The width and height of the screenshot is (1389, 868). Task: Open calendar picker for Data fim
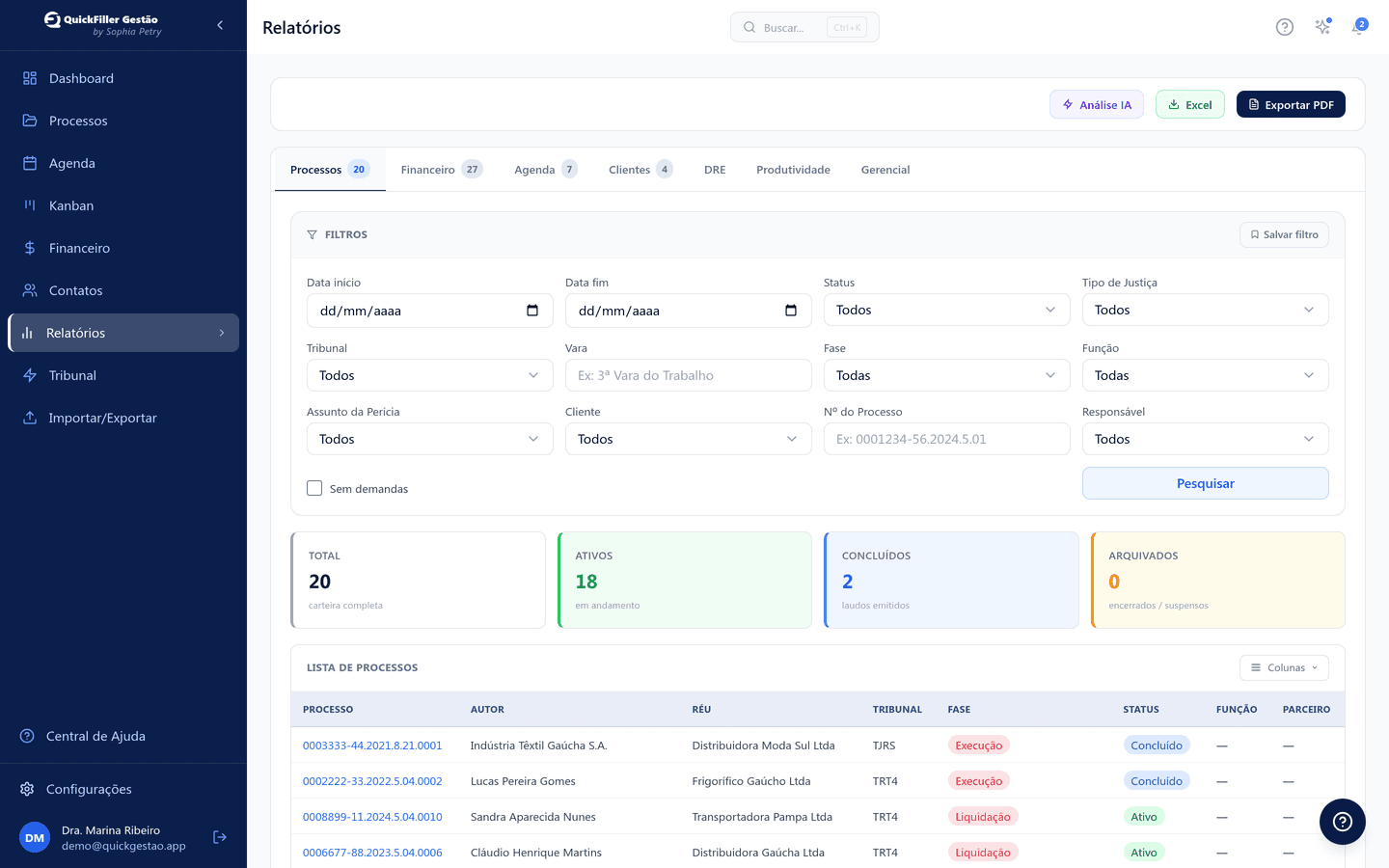791,311
